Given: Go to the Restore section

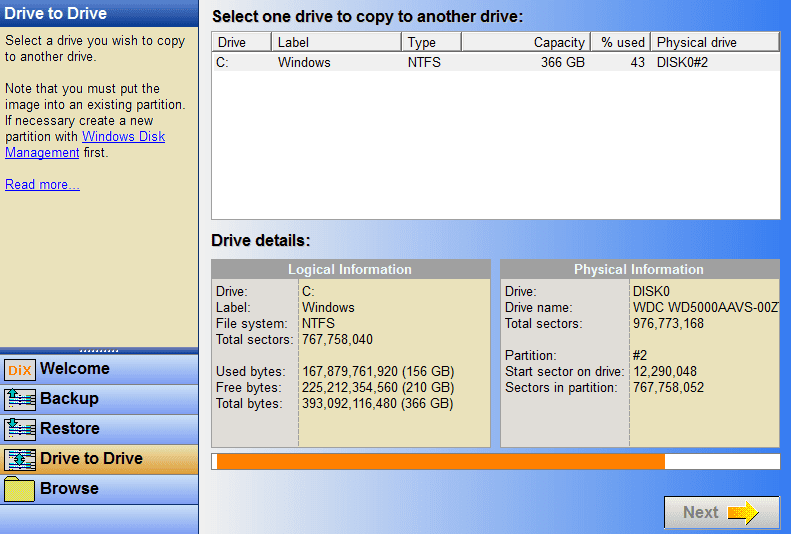Looking at the screenshot, I should tap(70, 429).
